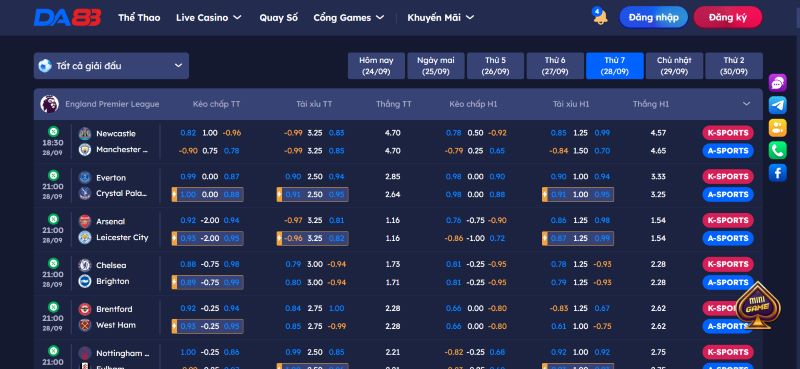Image resolution: width=800 pixels, height=369 pixels.
Task: Open the Quay Số menu
Action: pyautogui.click(x=279, y=17)
